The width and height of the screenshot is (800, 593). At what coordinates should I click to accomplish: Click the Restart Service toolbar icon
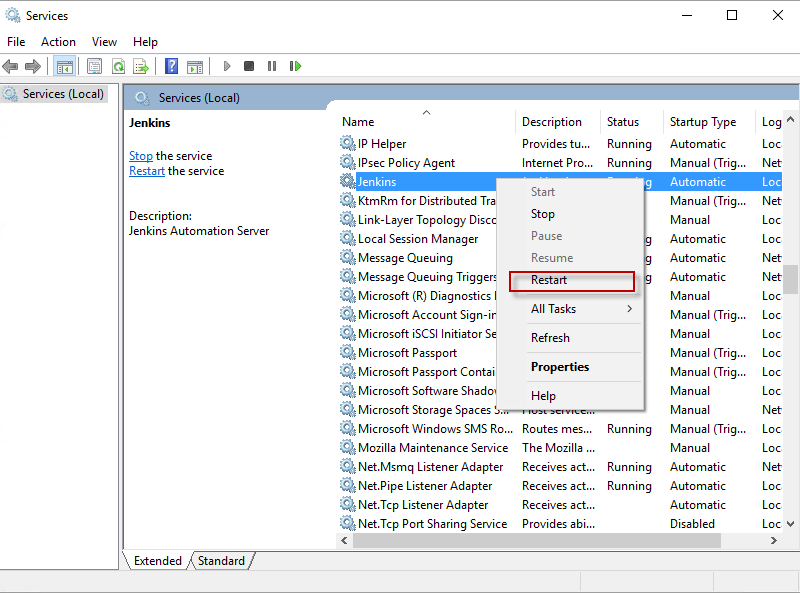tap(295, 66)
